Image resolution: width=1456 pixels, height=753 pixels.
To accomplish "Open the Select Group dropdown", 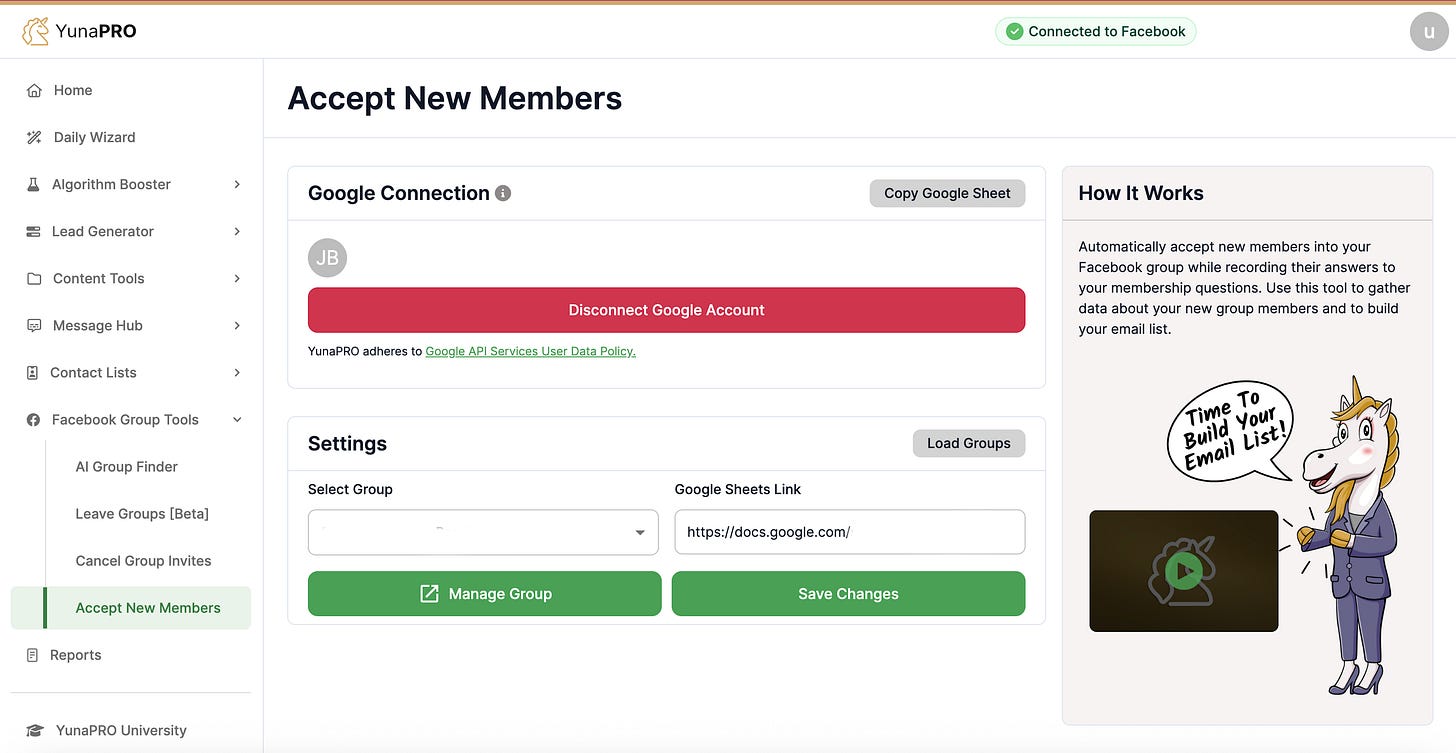I will point(483,532).
